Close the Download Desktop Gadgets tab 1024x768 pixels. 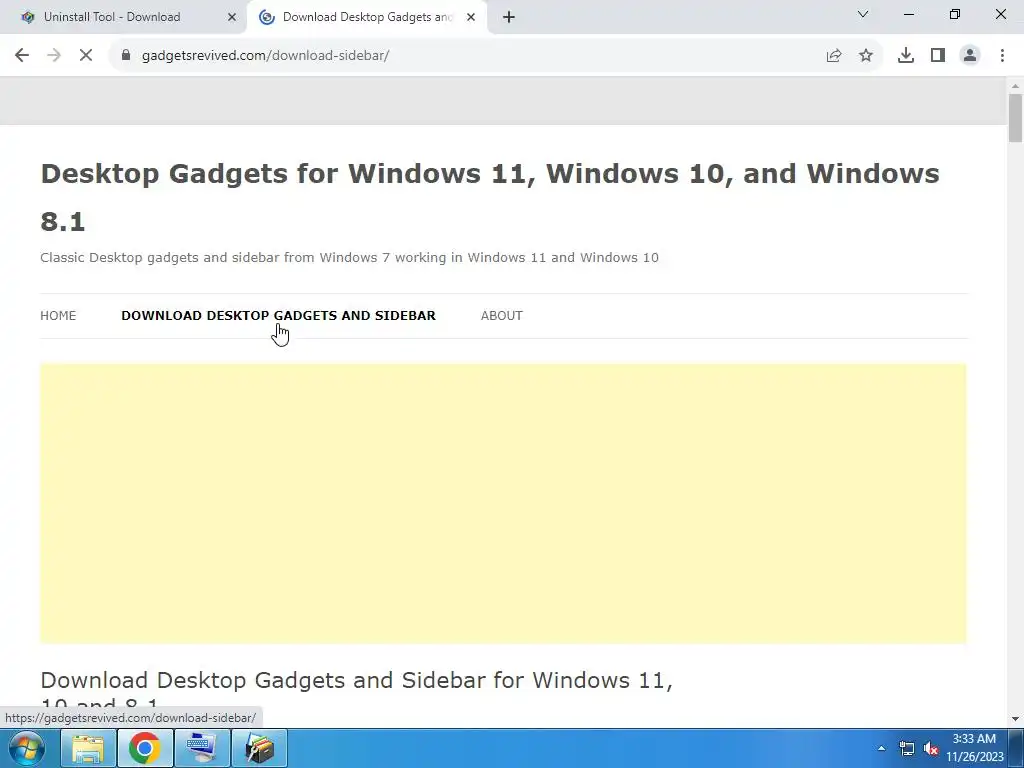click(x=471, y=17)
